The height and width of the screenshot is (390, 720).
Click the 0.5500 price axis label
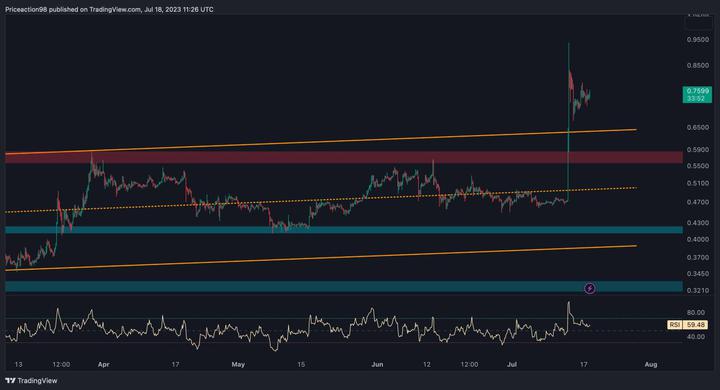pyautogui.click(x=698, y=166)
